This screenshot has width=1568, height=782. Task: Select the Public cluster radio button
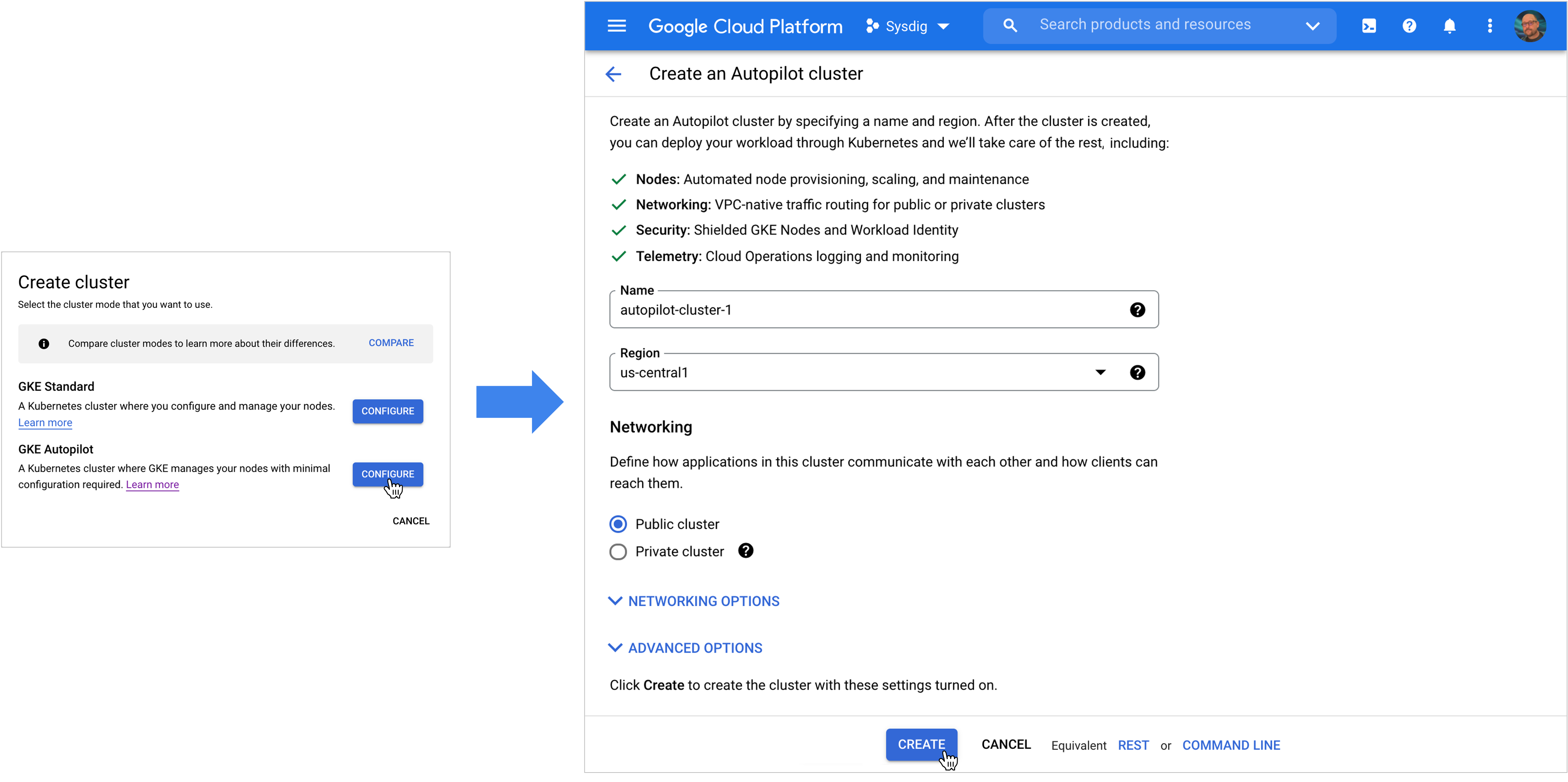pos(618,524)
